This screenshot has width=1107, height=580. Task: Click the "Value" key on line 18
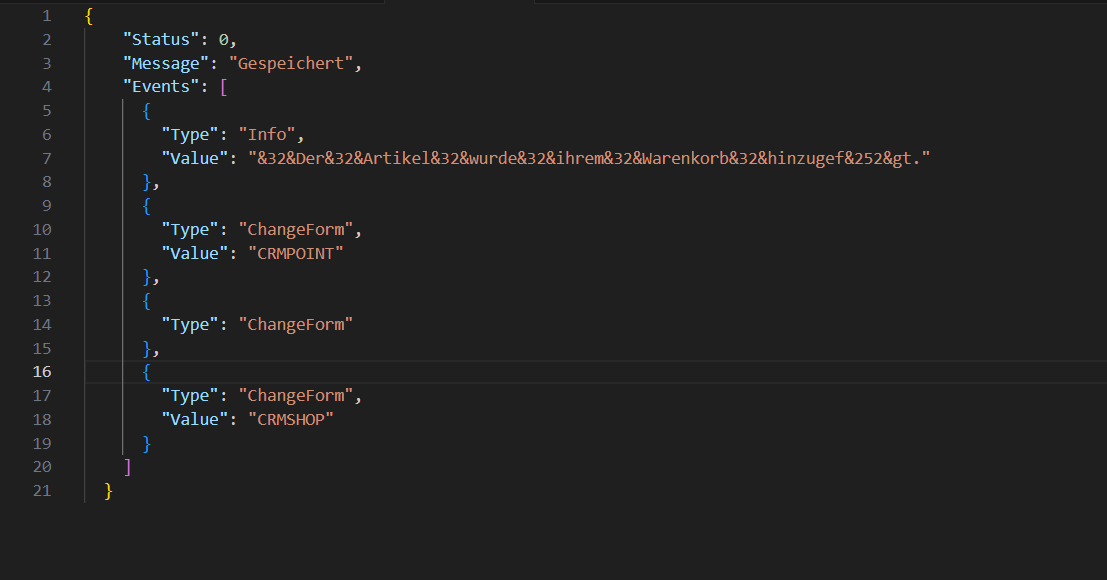pyautogui.click(x=194, y=419)
